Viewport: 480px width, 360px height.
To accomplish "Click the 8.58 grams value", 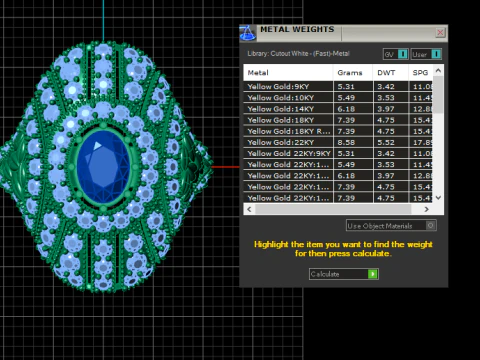I will pyautogui.click(x=346, y=142).
